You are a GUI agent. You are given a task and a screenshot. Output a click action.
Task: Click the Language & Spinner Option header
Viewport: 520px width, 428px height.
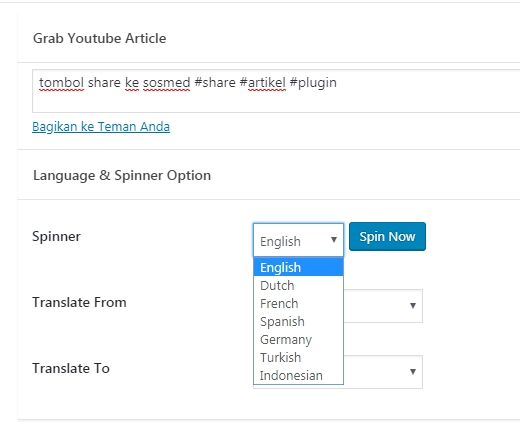tap(122, 175)
